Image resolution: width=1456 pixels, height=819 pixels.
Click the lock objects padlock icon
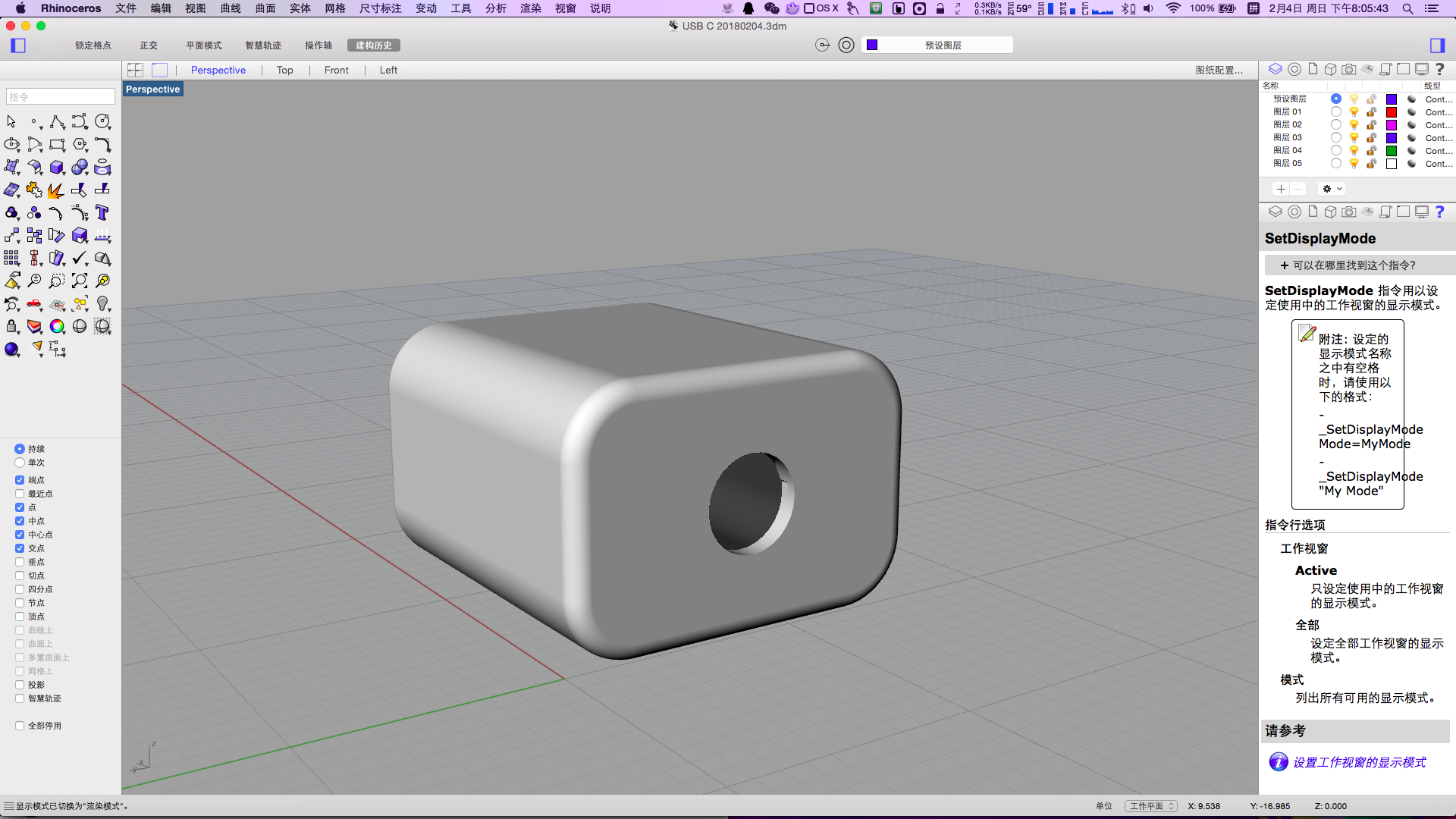point(11,327)
